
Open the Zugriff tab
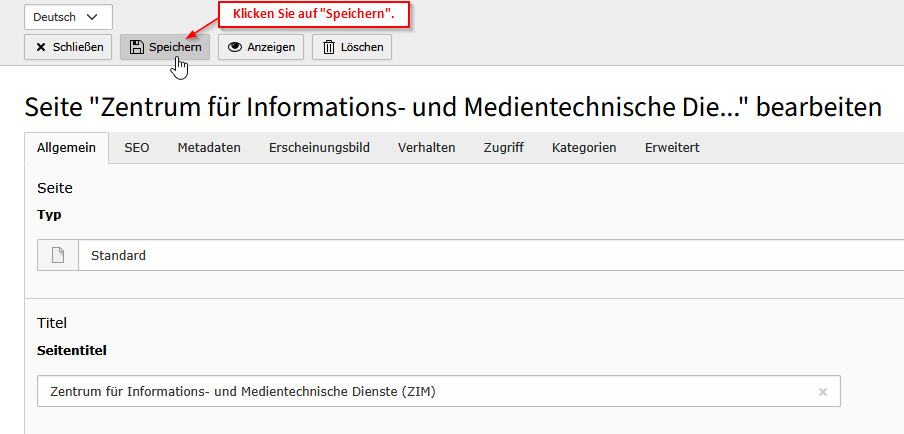click(x=503, y=148)
